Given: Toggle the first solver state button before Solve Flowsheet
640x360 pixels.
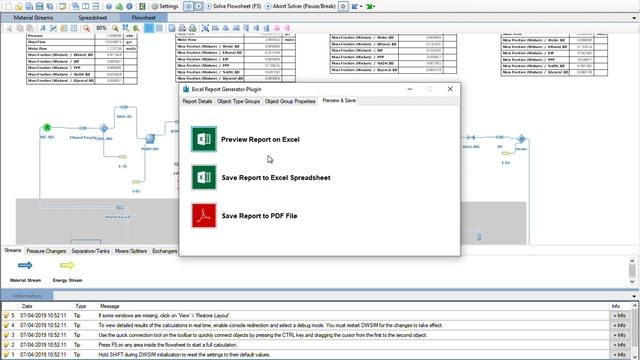Looking at the screenshot, I should pyautogui.click(x=188, y=6).
